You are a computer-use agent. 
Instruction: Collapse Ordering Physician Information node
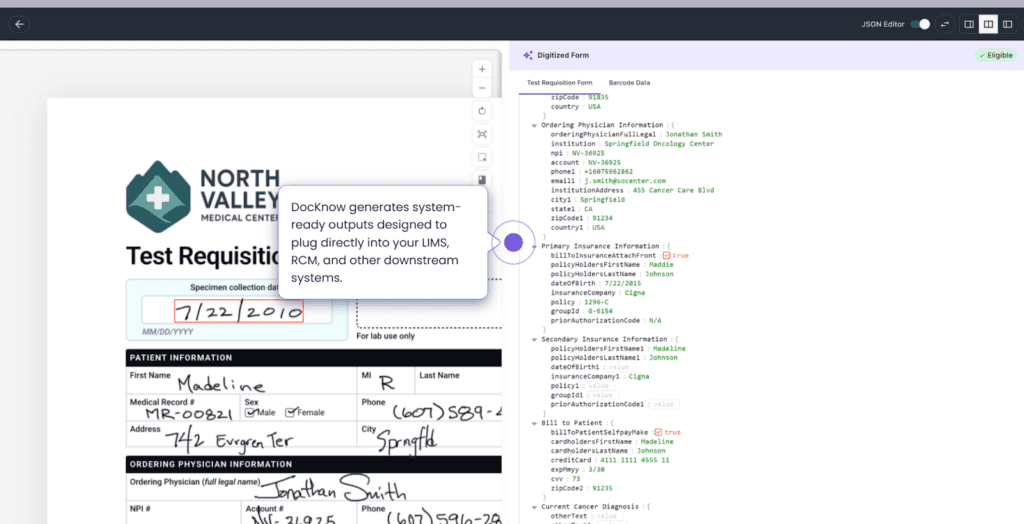point(534,125)
